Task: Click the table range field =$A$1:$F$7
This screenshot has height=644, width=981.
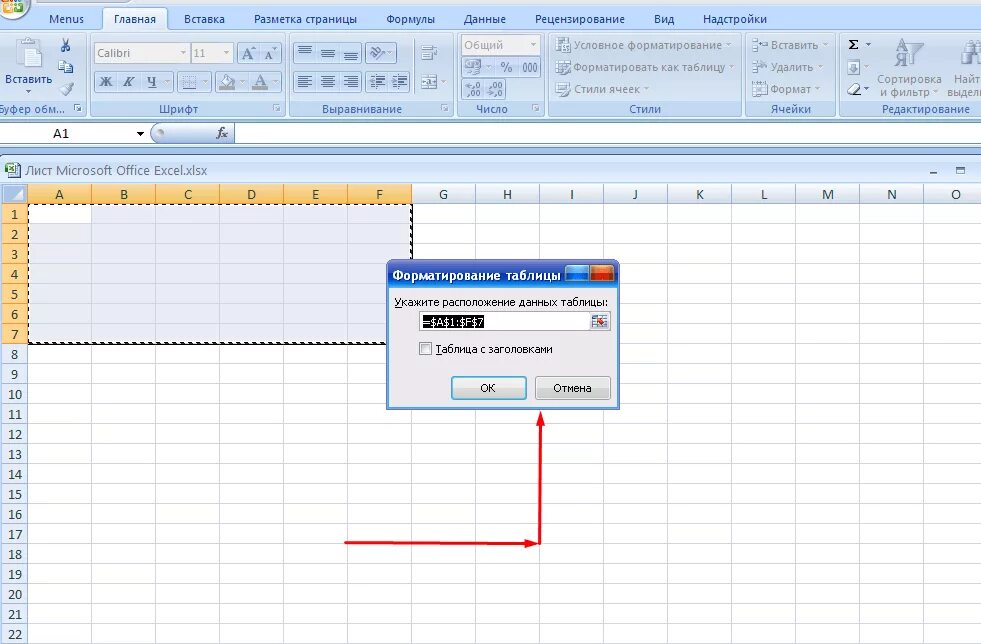Action: pos(505,322)
